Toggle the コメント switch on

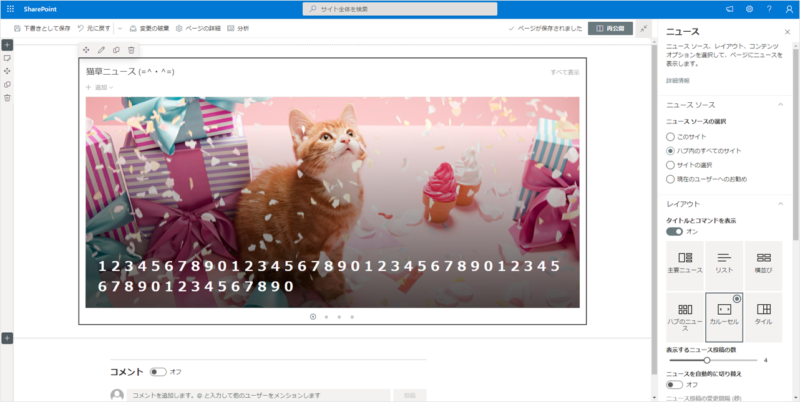point(158,371)
